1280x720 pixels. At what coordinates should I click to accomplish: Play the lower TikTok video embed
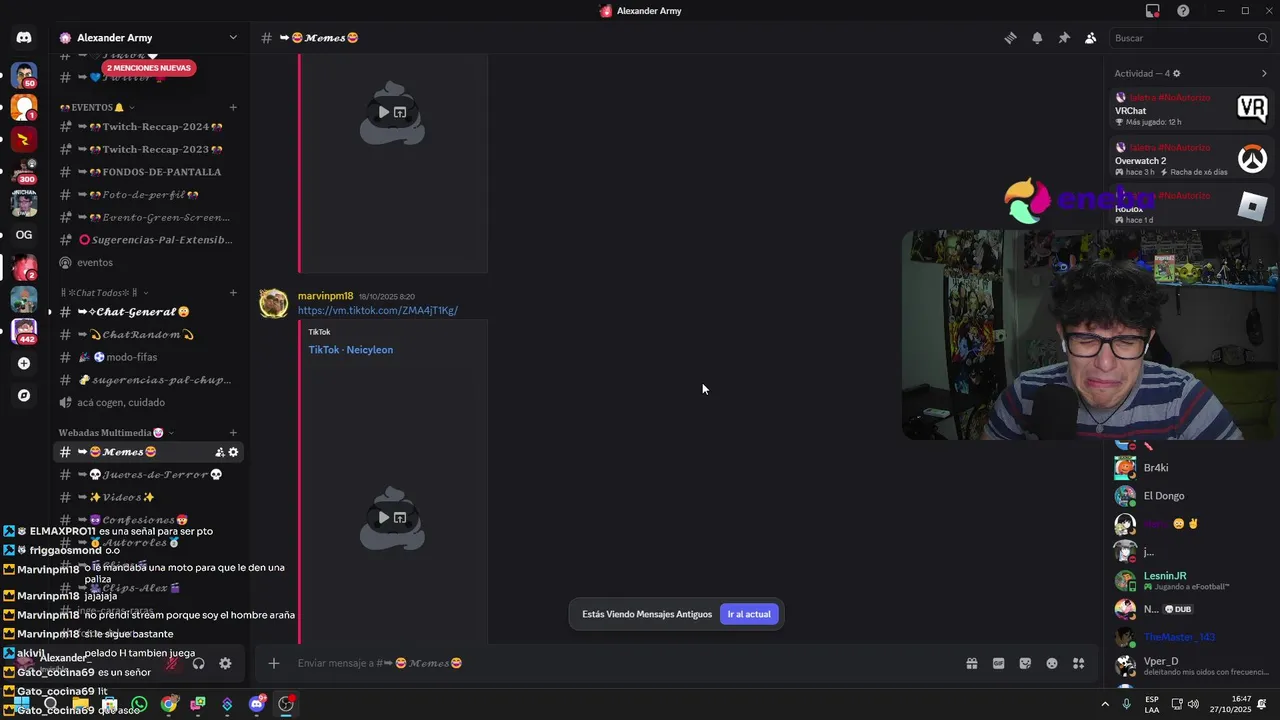click(x=383, y=518)
